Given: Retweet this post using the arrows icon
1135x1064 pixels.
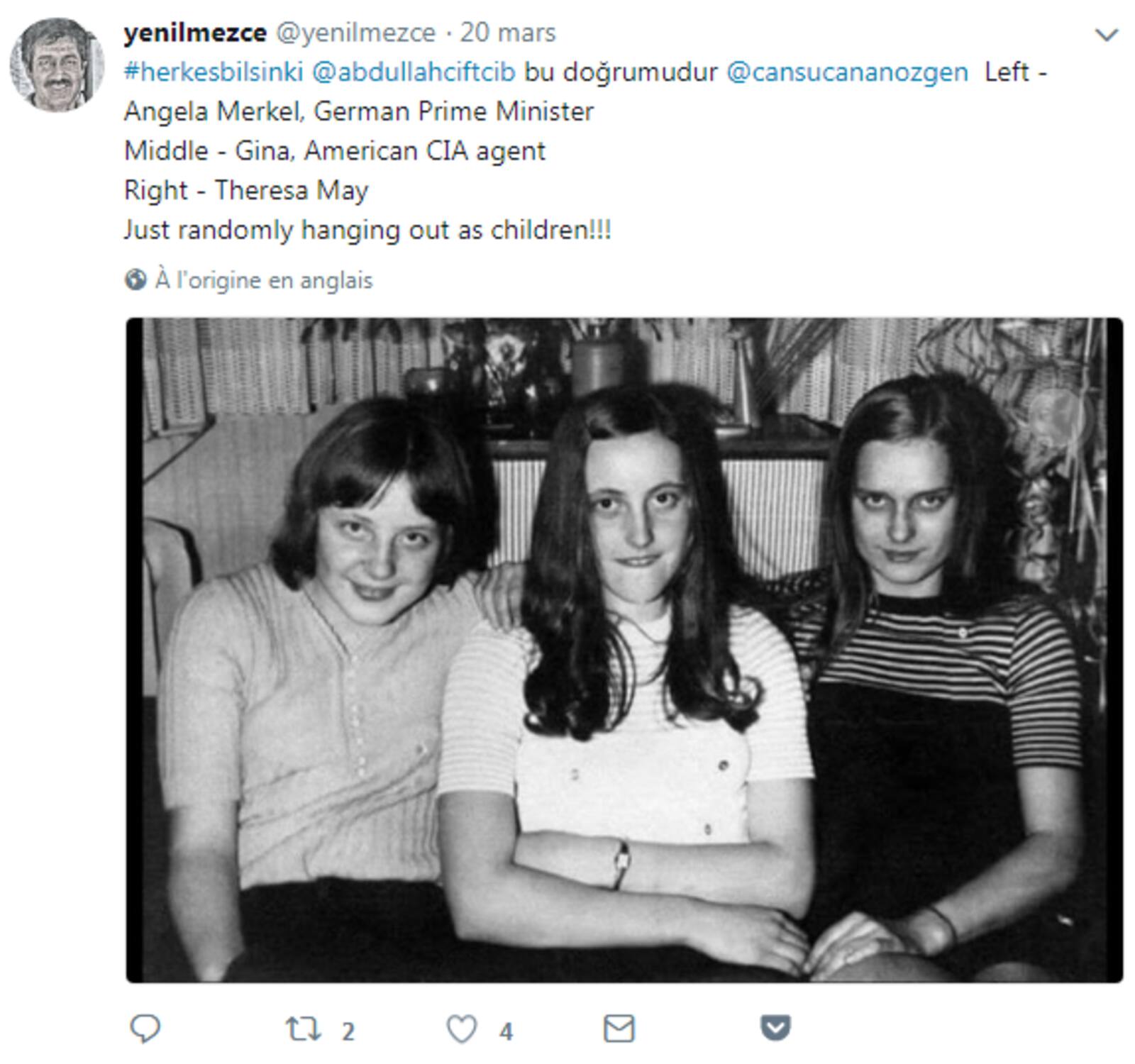Looking at the screenshot, I should click(x=303, y=1029).
